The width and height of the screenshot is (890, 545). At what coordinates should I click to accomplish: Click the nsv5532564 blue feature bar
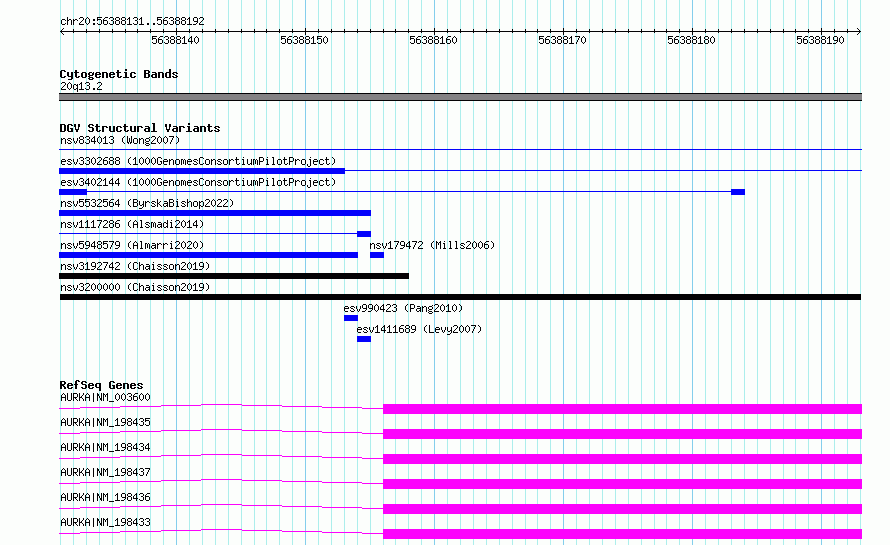[x=215, y=213]
